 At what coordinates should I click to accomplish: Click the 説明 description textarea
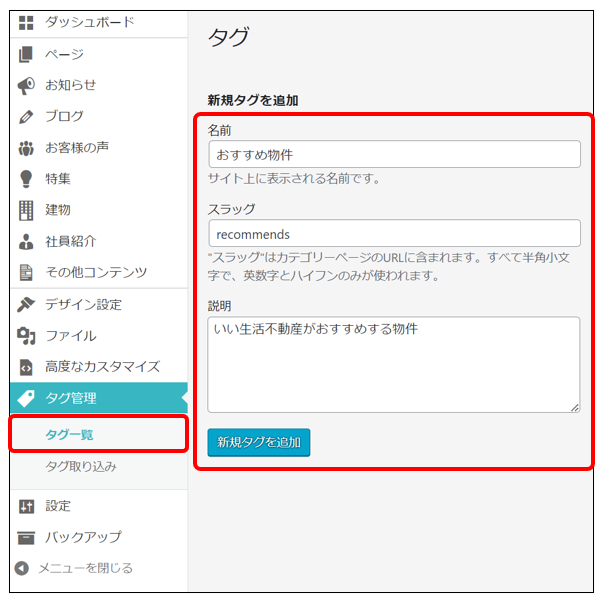coord(394,365)
